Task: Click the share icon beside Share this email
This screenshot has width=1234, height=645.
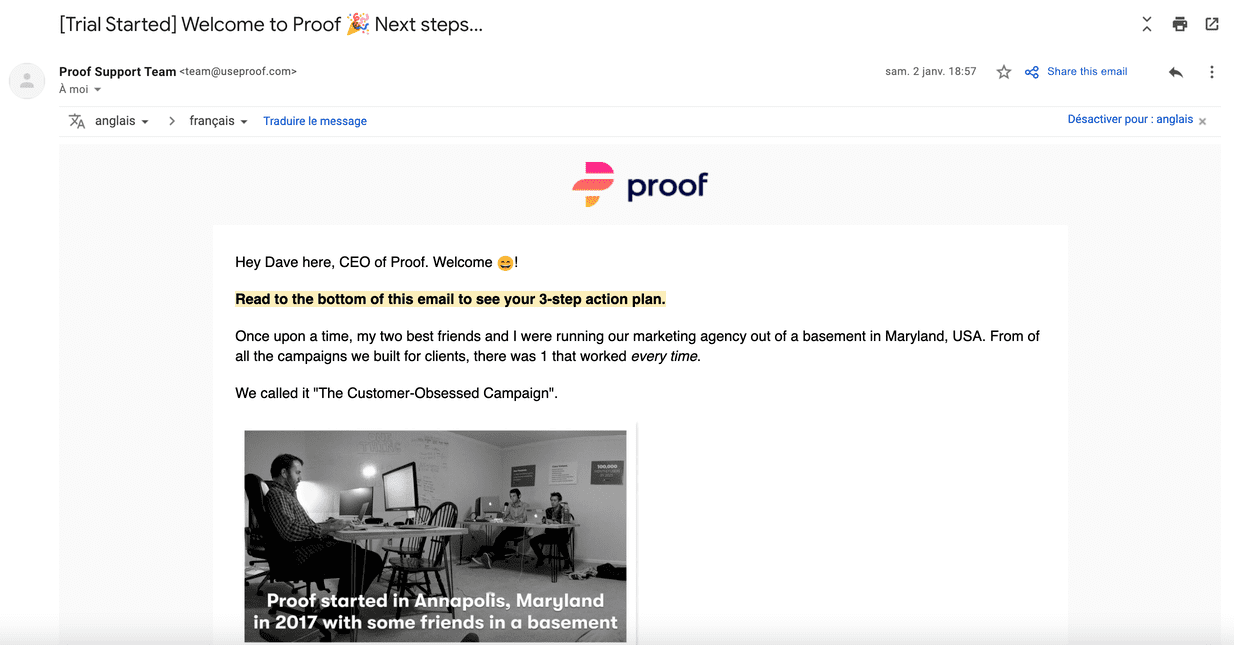Action: (x=1032, y=72)
